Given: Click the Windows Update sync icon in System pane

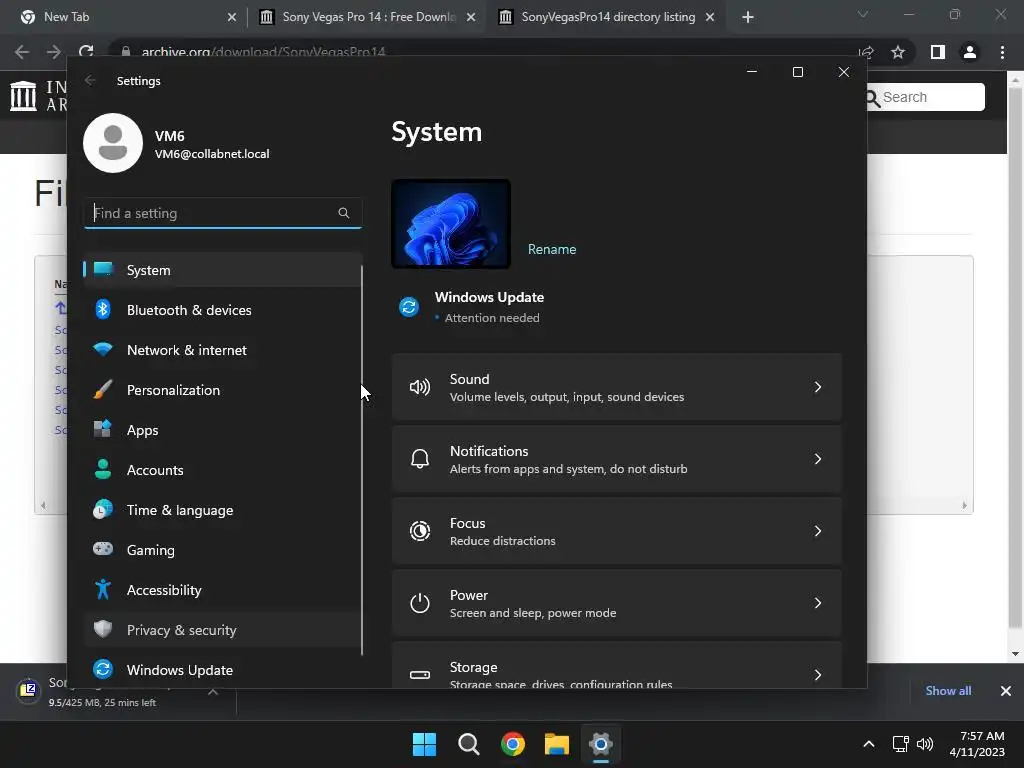Looking at the screenshot, I should click(x=409, y=306).
